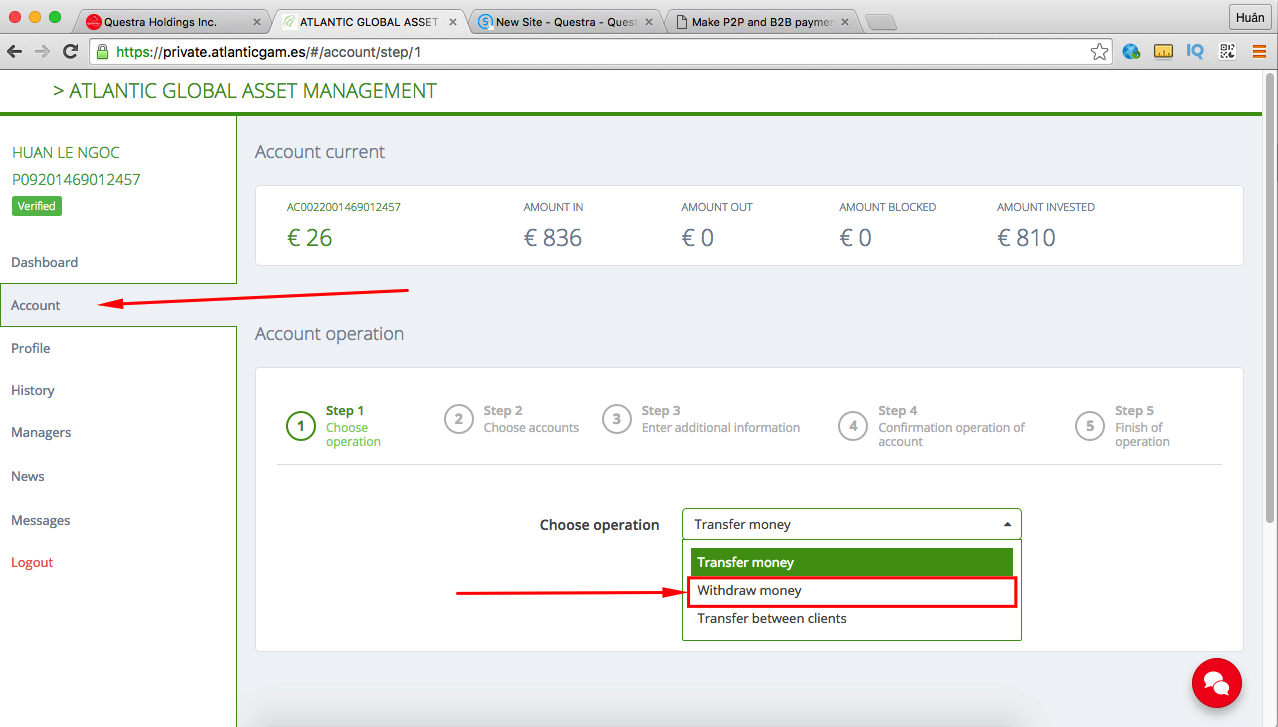Image resolution: width=1278 pixels, height=727 pixels.
Task: Open the globe extension icon
Action: tap(1131, 52)
